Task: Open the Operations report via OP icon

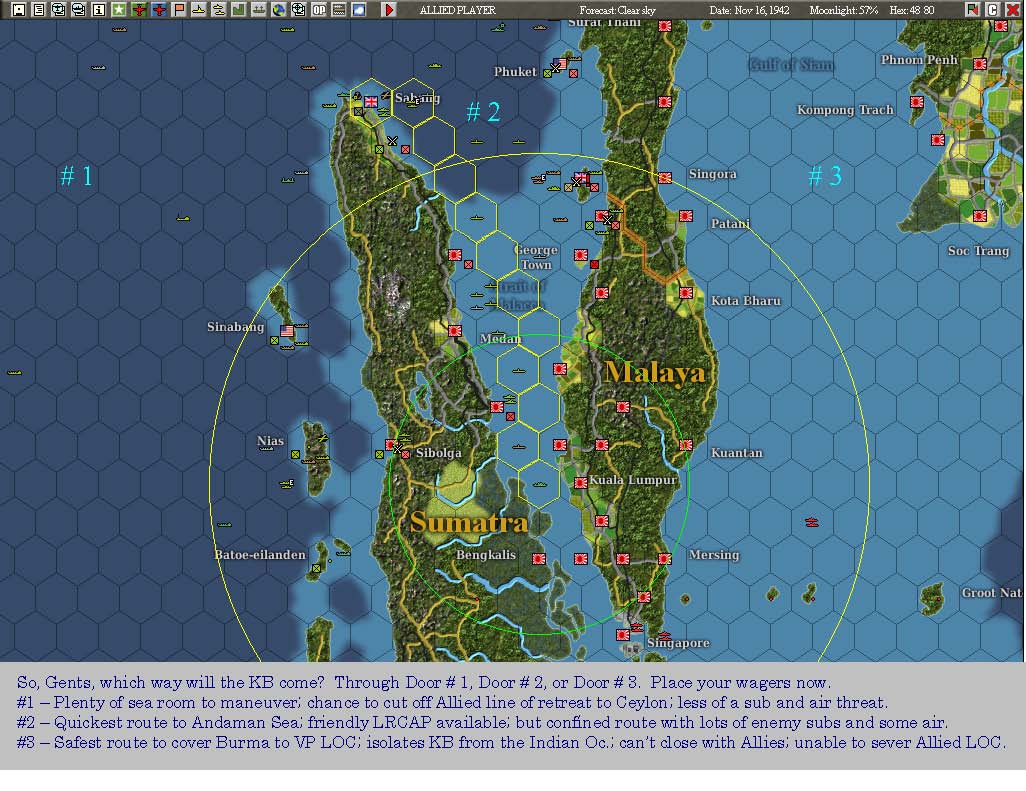Action: [x=319, y=9]
